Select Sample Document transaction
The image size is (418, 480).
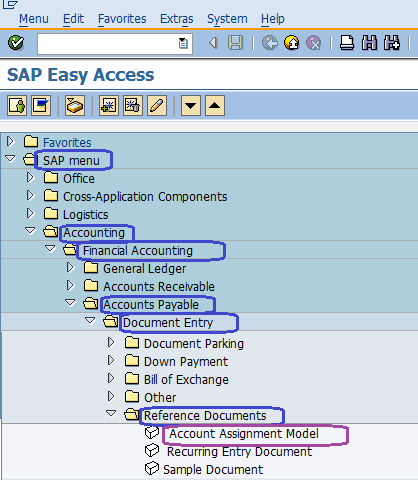[213, 470]
